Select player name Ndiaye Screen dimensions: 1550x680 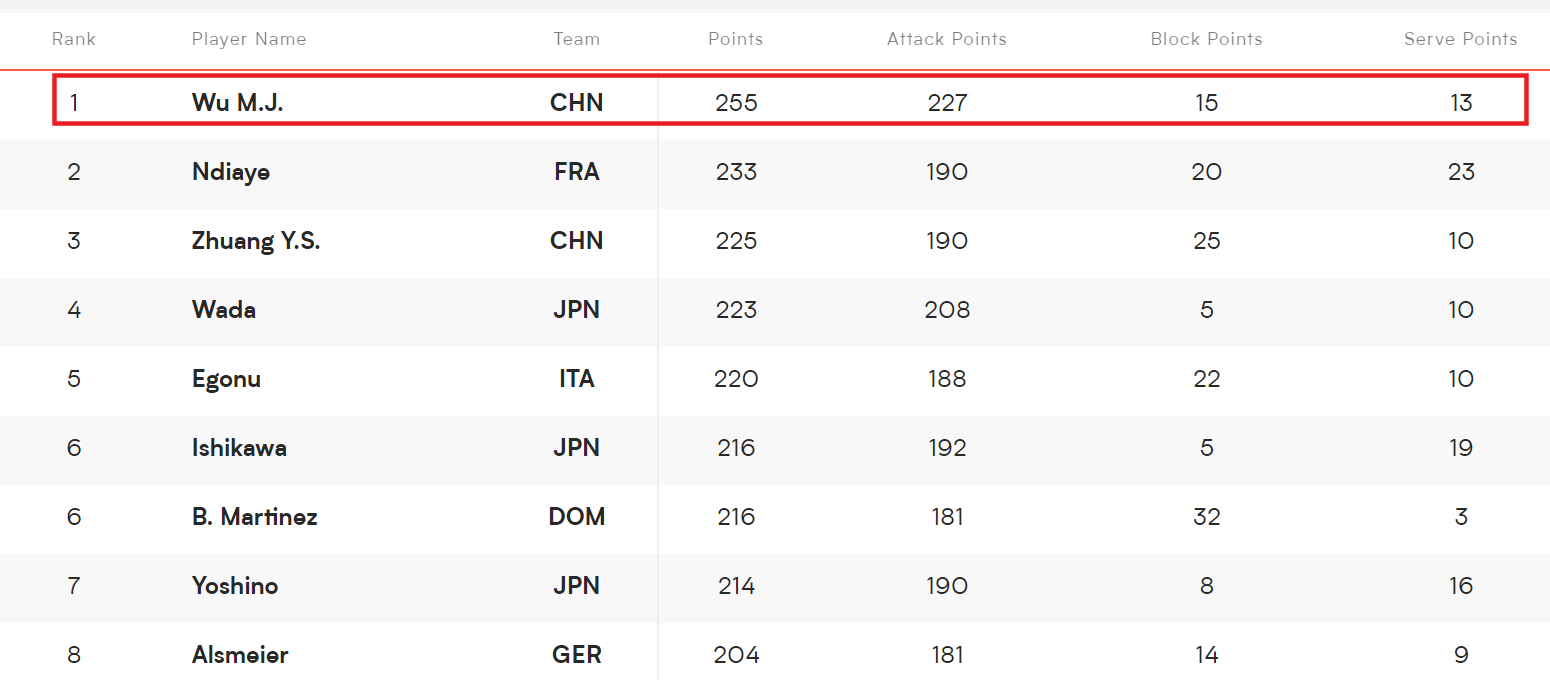pyautogui.click(x=231, y=172)
